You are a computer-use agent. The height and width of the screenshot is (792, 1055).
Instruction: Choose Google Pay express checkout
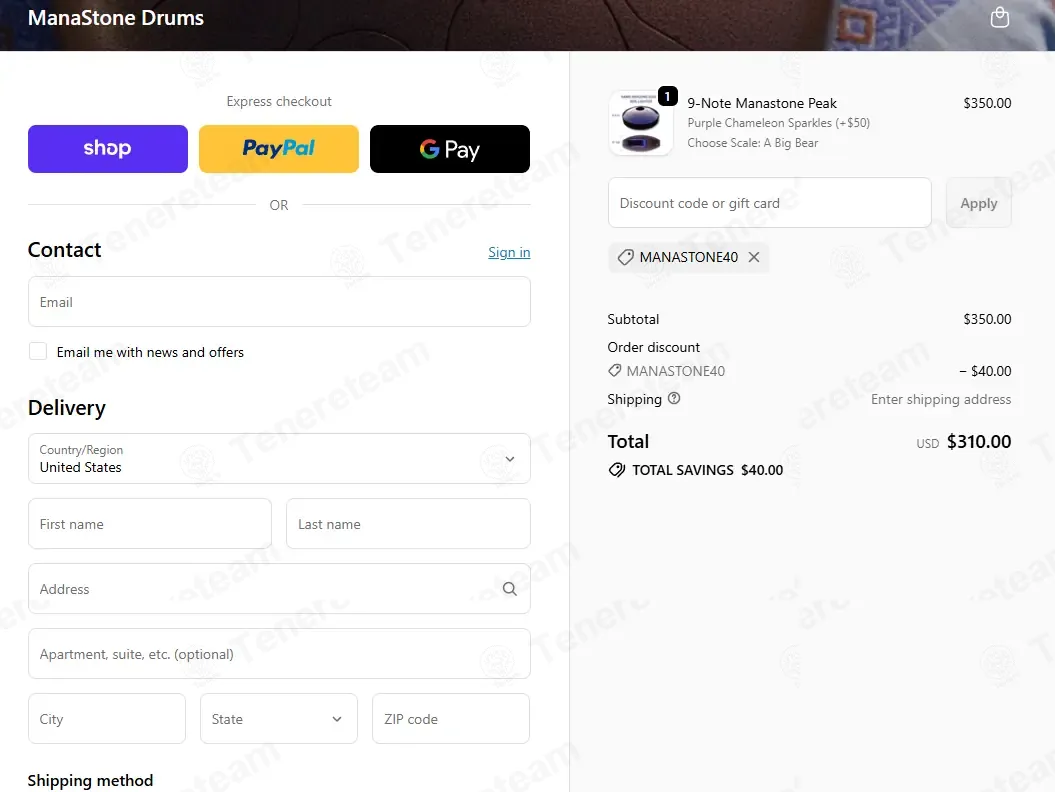tap(449, 149)
